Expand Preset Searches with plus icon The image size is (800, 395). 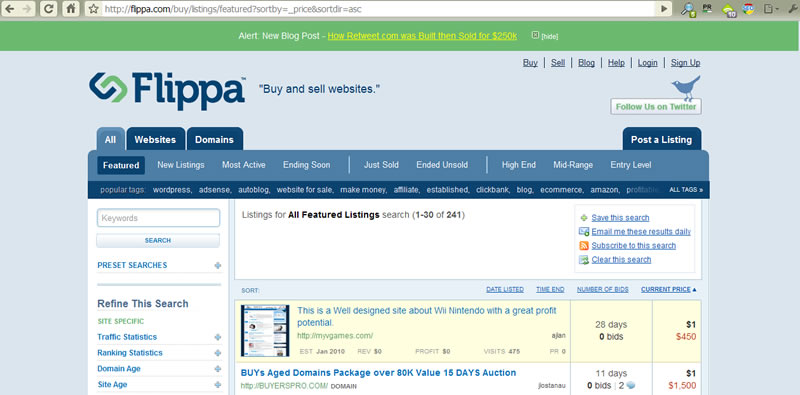pyautogui.click(x=218, y=265)
